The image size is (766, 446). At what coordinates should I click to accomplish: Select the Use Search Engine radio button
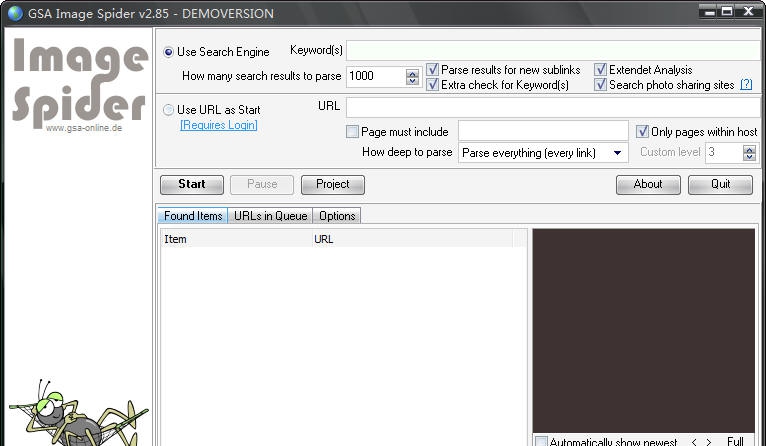click(169, 52)
